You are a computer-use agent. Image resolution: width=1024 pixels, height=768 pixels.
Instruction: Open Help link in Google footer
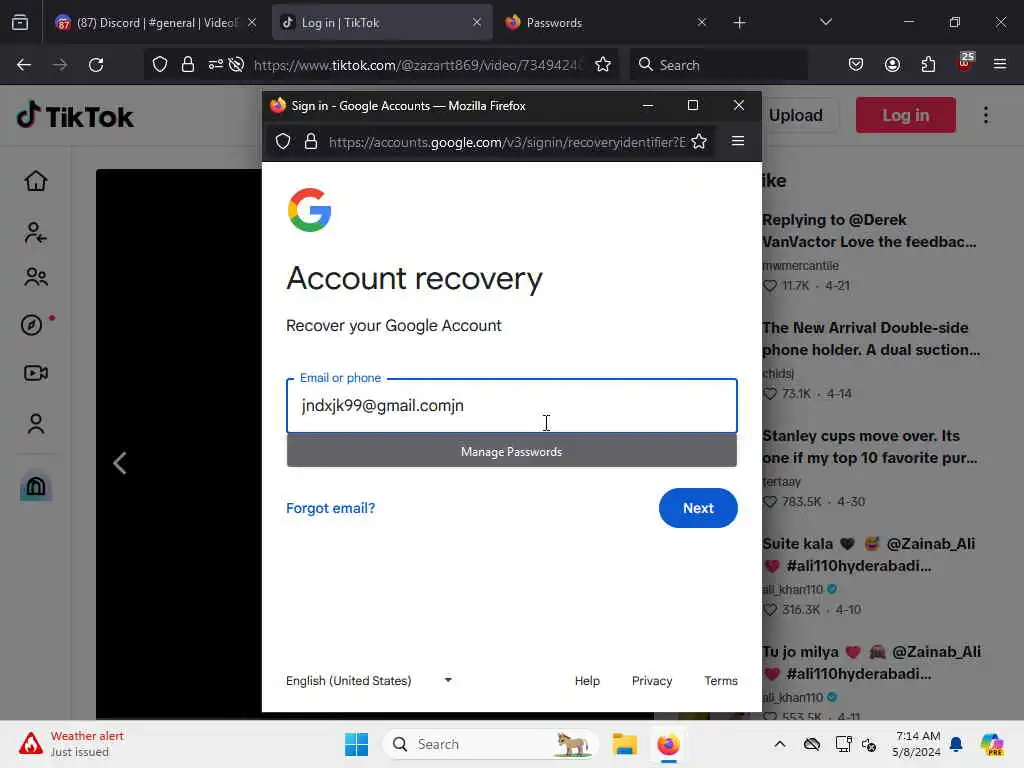587,680
